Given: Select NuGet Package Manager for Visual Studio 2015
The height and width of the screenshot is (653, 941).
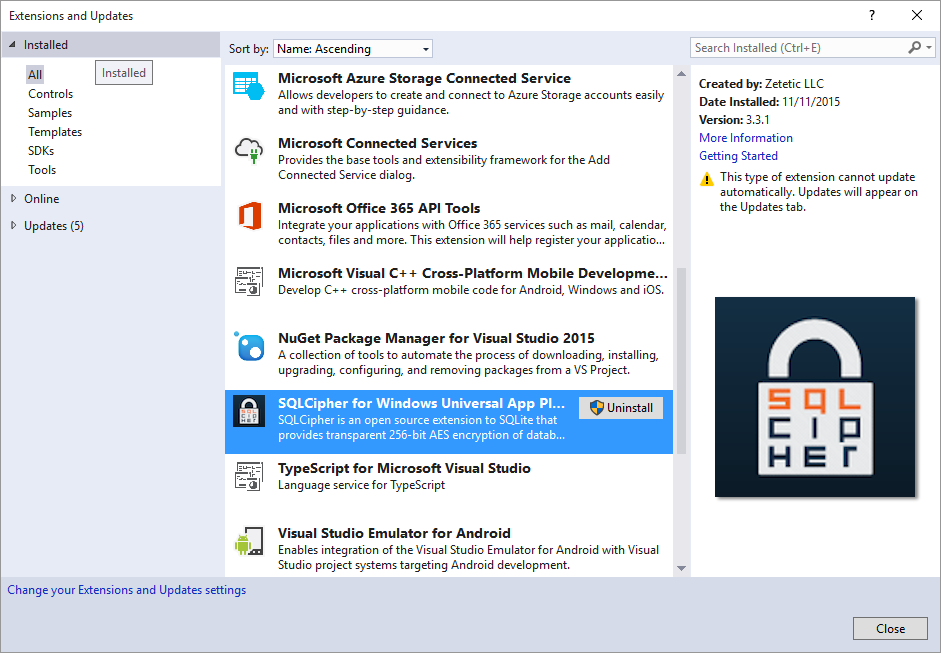Looking at the screenshot, I should click(x=436, y=338).
